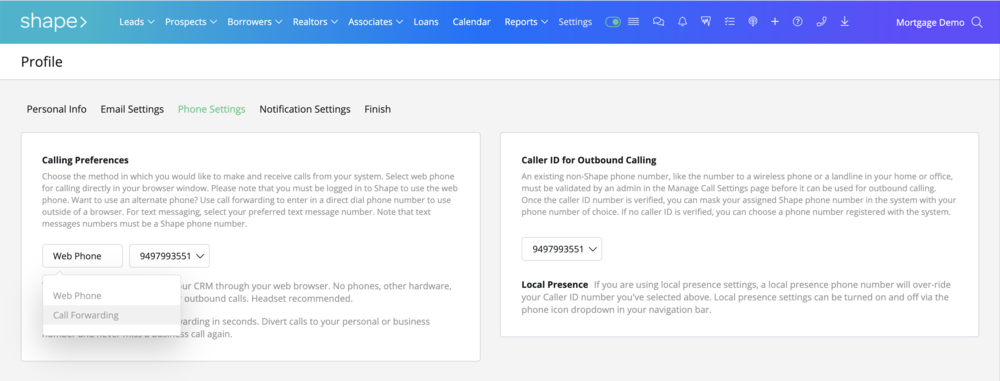Toggle the green availability switch in navbar

[x=613, y=22]
